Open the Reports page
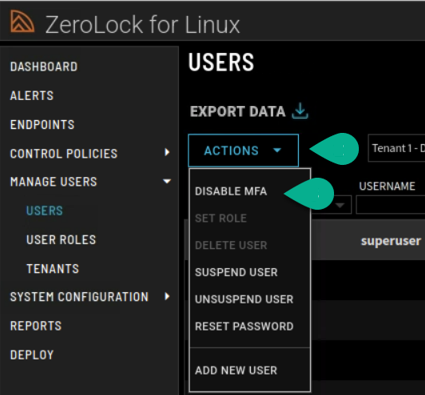This screenshot has width=425, height=395. tap(36, 326)
